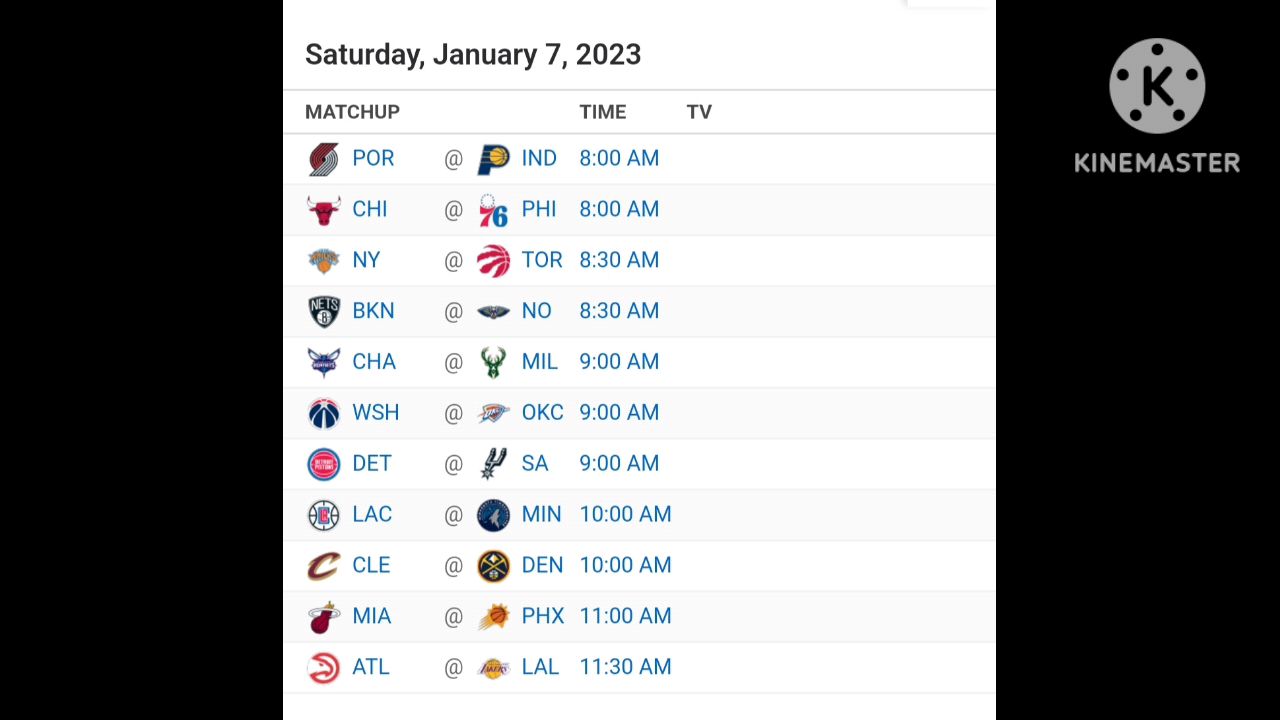Open the 8:30 AM NY at TOR game
The image size is (1280, 720).
coord(619,260)
